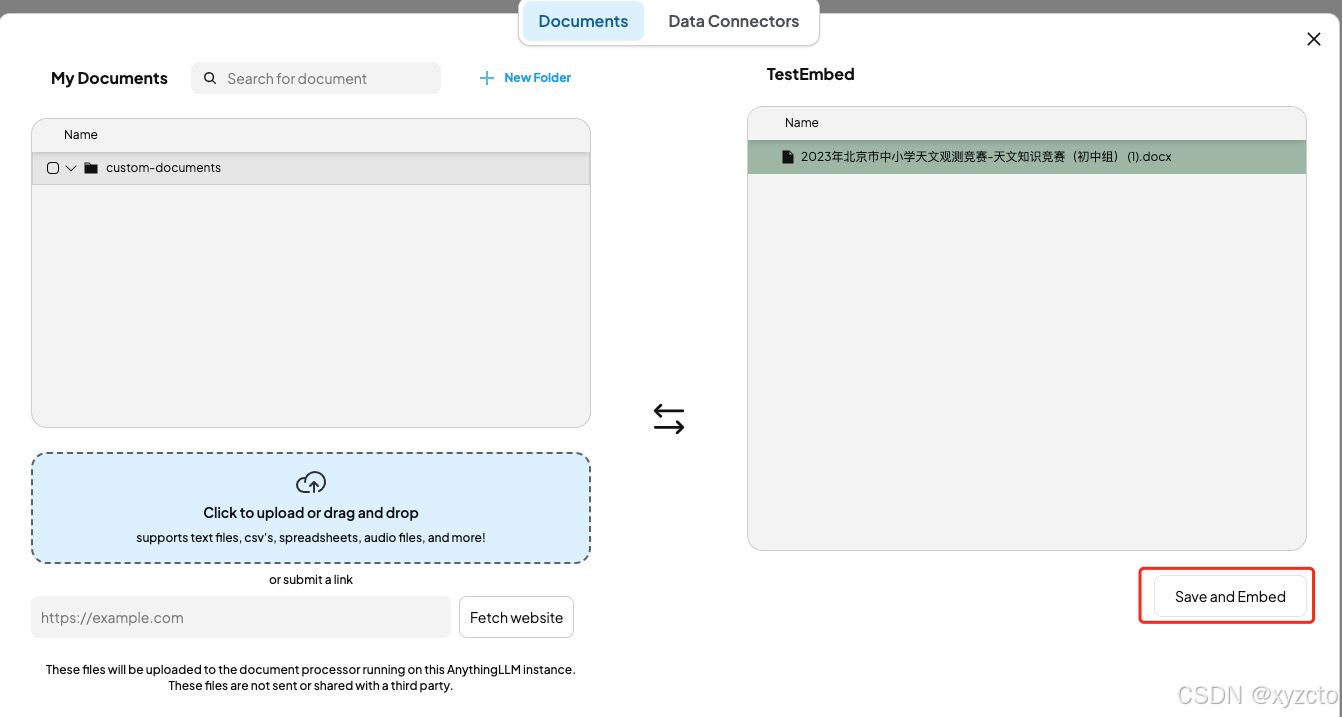Expand the custom-documents folder chevron

[x=71, y=168]
